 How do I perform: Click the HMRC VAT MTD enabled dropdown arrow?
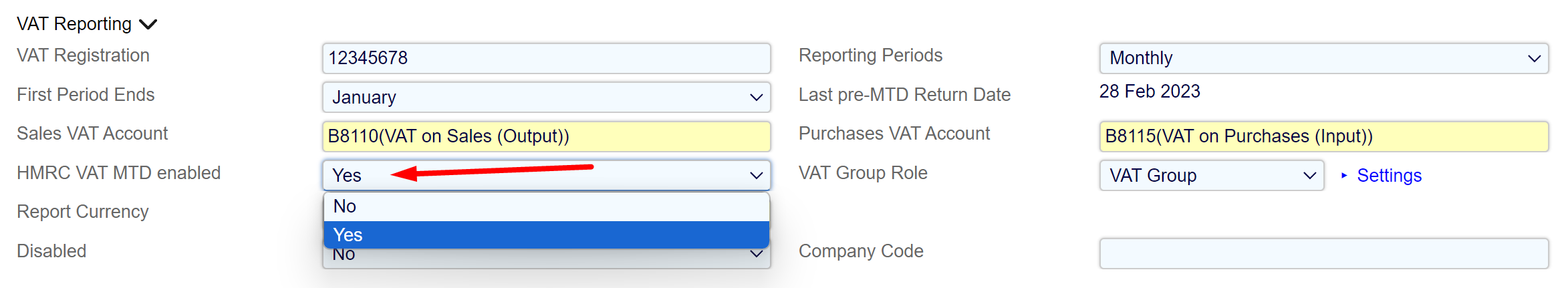point(756,176)
